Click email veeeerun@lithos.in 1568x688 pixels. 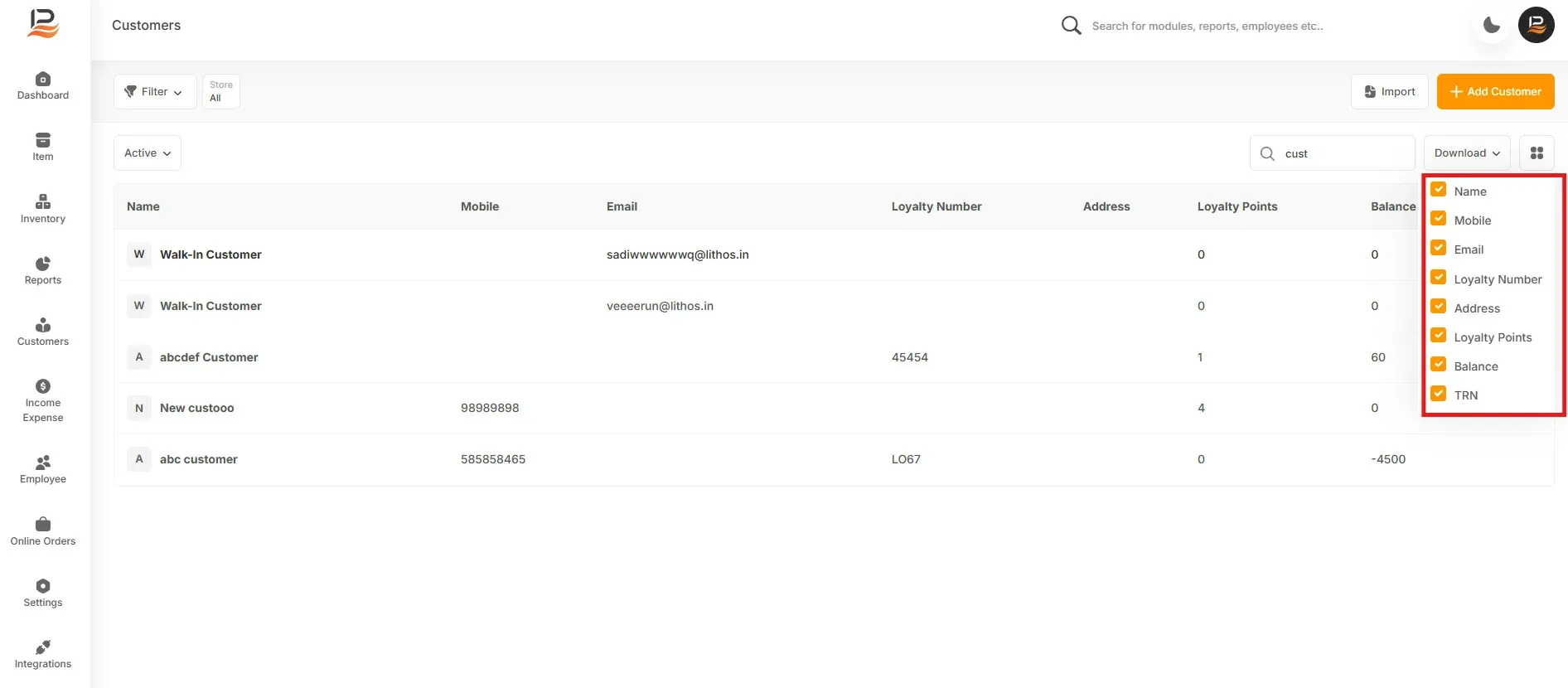pyautogui.click(x=660, y=306)
